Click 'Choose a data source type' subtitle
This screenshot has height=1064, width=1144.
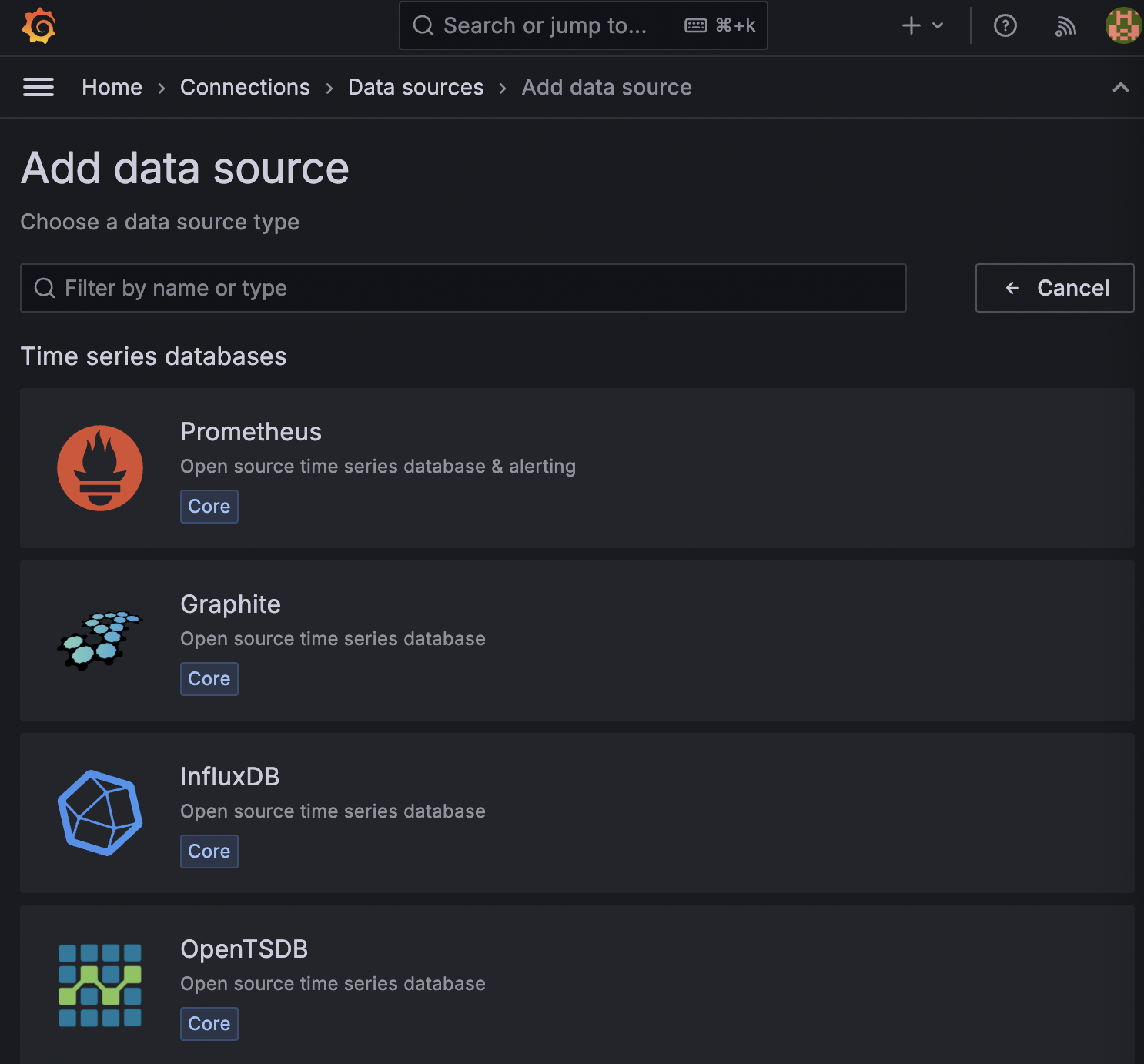[x=159, y=222]
